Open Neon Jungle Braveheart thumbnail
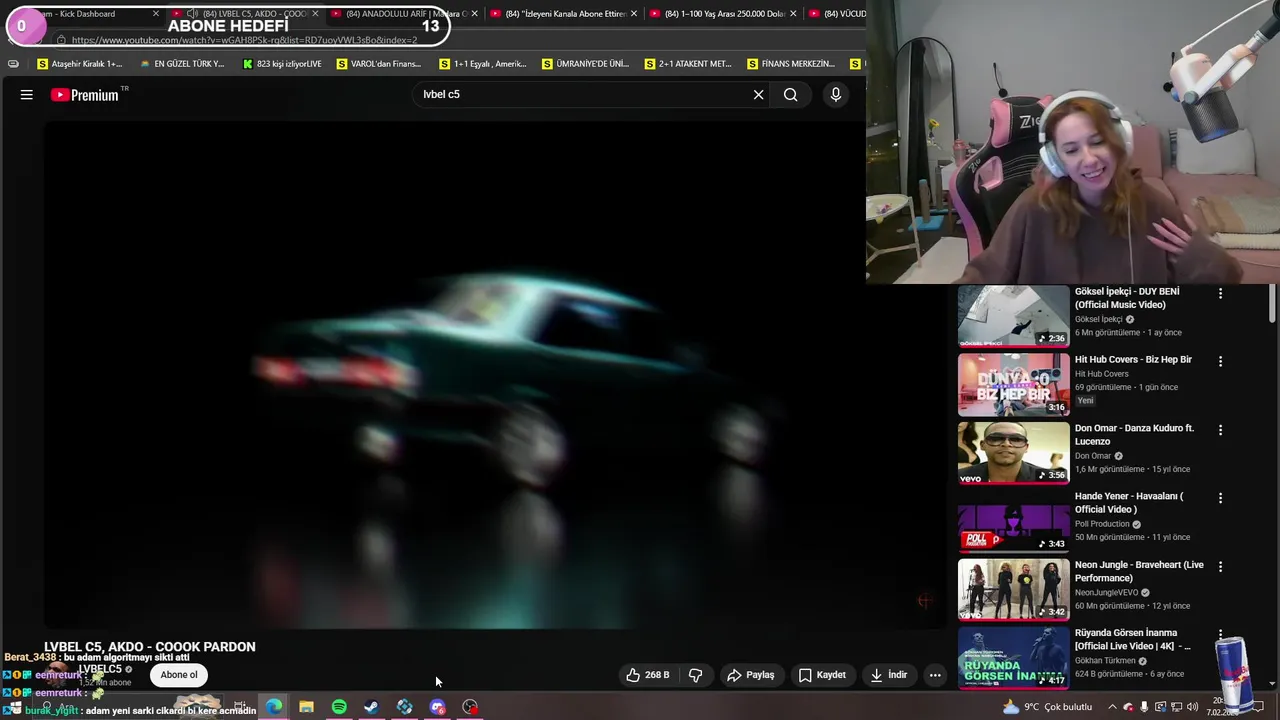 click(x=1014, y=590)
